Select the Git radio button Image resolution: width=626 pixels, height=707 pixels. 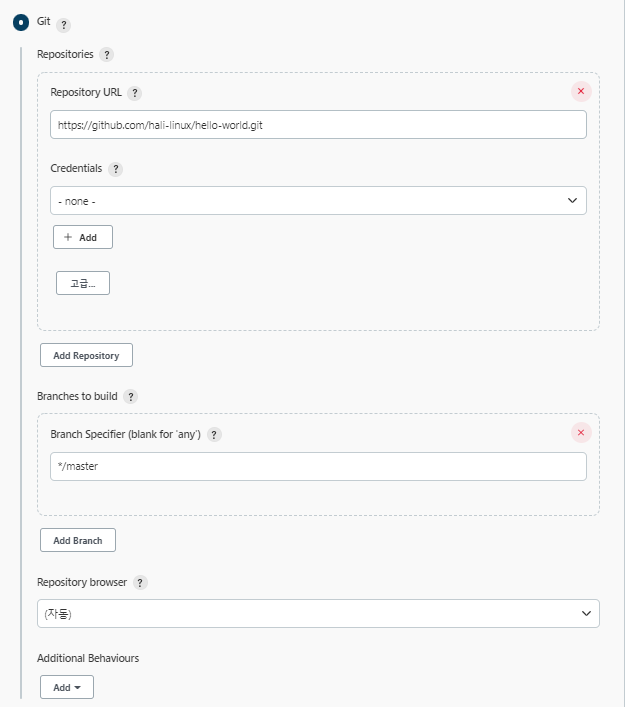coord(21,22)
